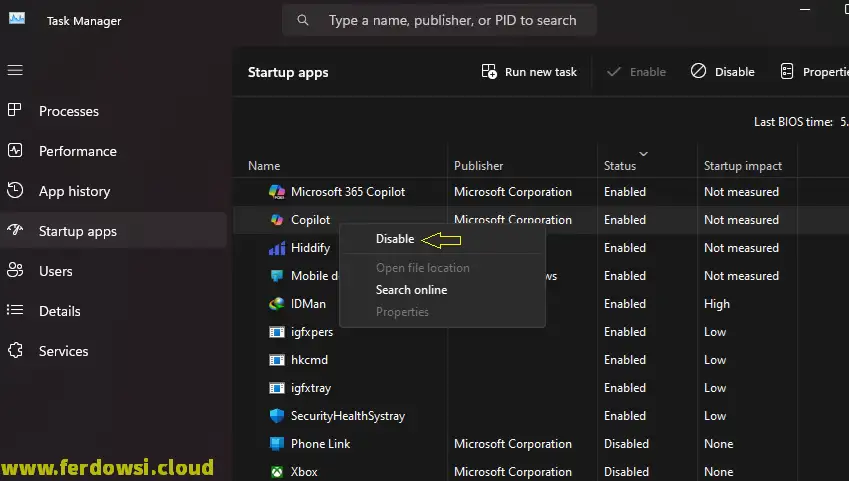Click the Mobile devices app icon
Screen dimensions: 849x481
pyautogui.click(x=277, y=276)
